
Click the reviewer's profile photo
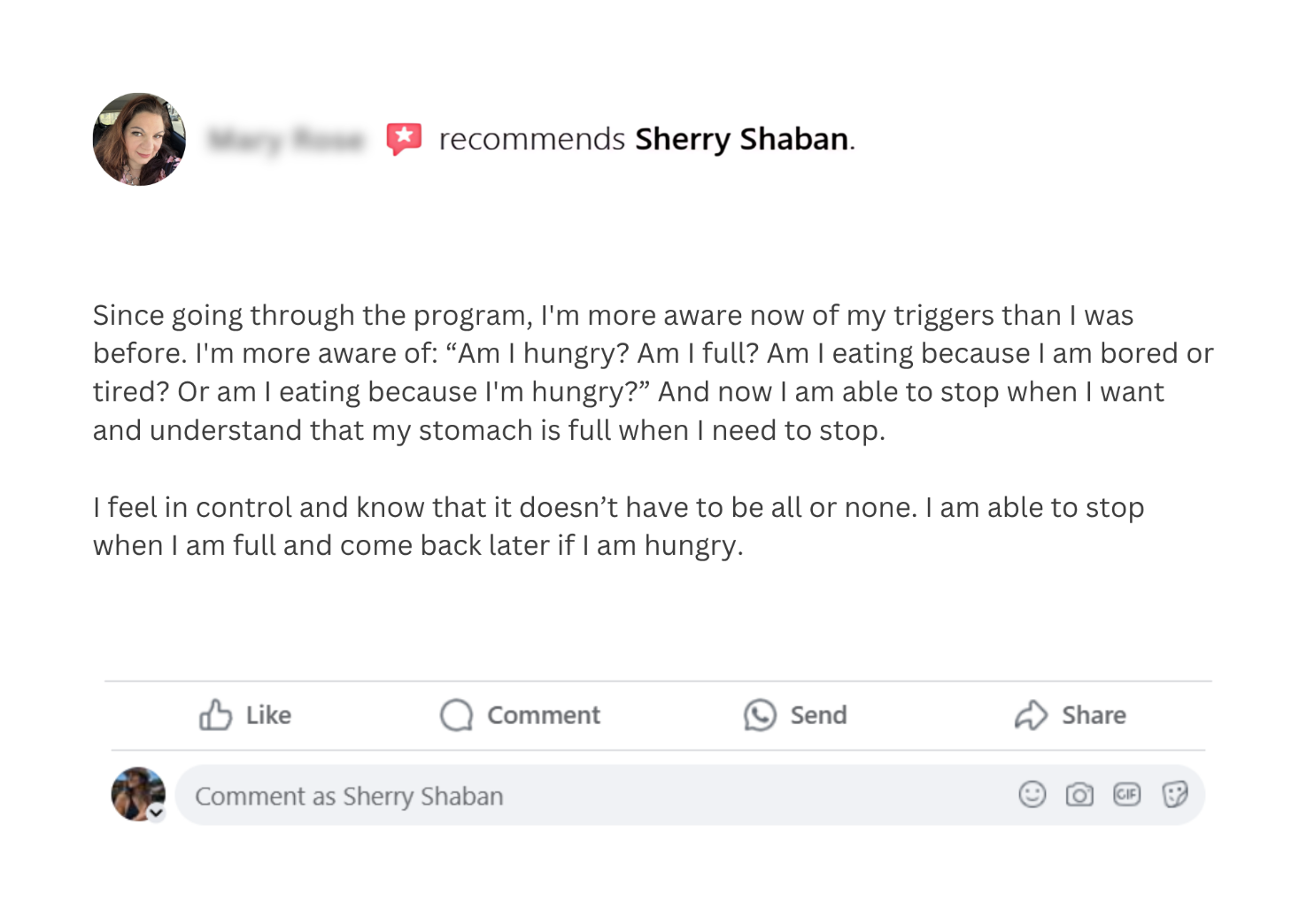(x=139, y=139)
